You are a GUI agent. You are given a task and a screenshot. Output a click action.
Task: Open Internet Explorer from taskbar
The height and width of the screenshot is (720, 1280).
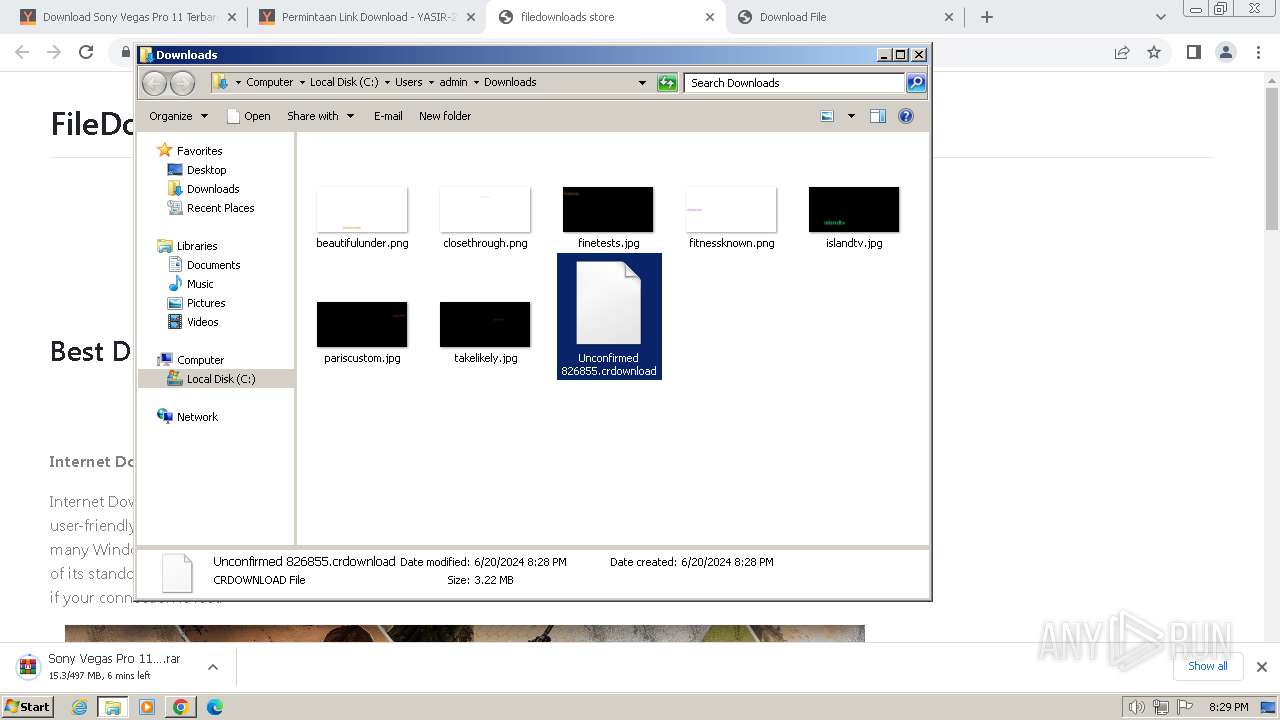79,707
